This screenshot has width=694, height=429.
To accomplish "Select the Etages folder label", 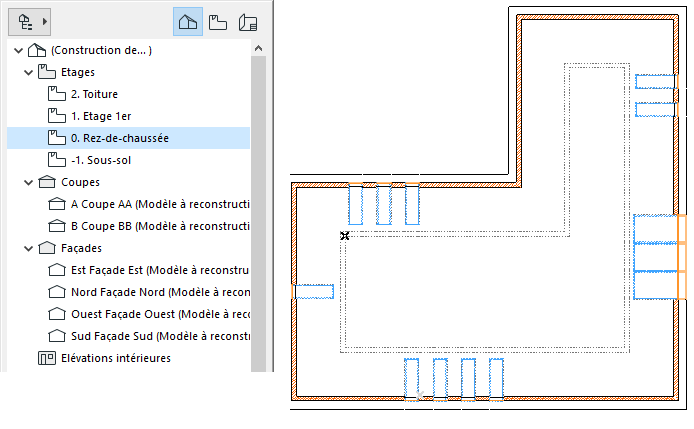I will click(x=78, y=72).
